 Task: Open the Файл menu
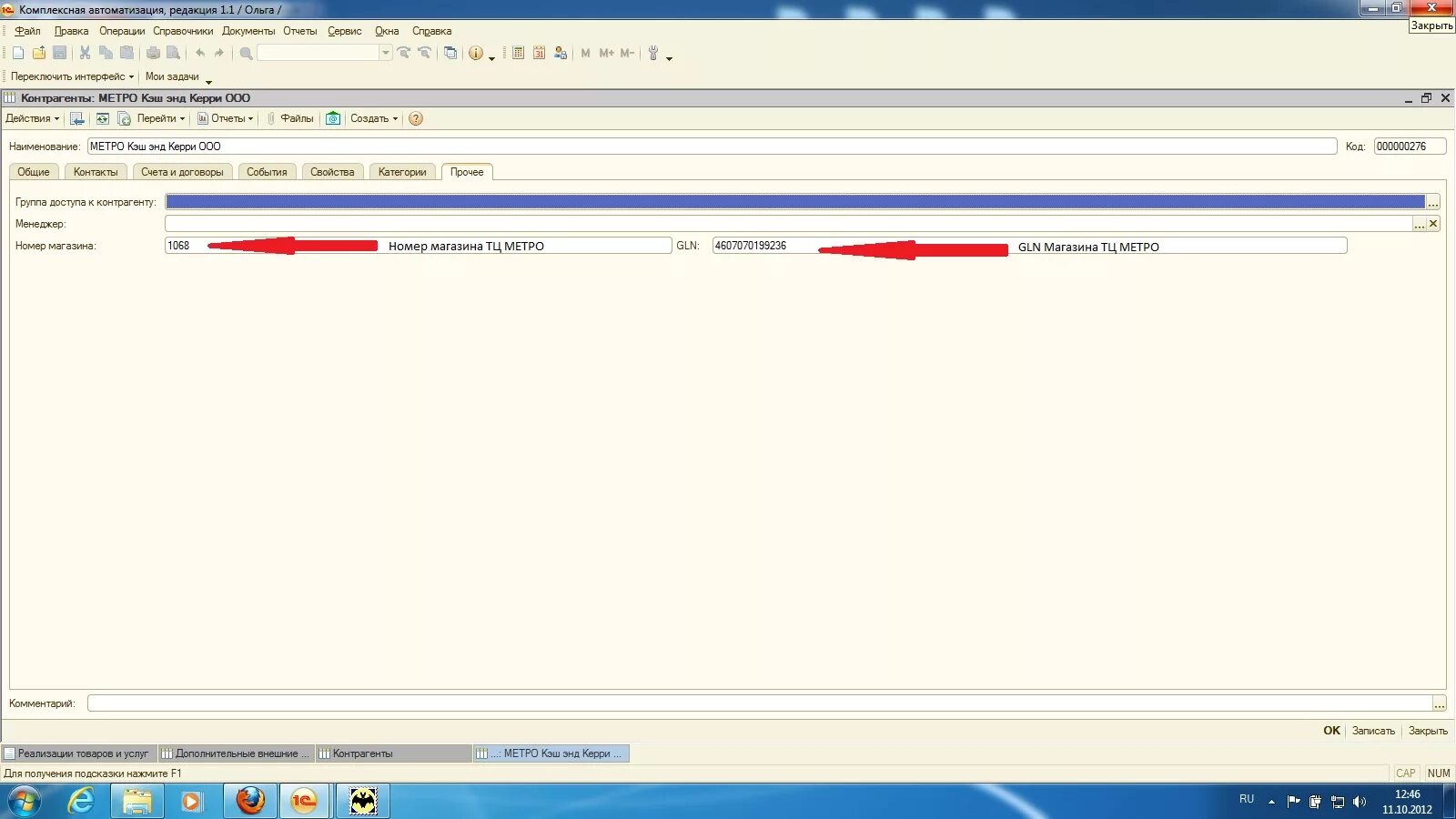[x=27, y=31]
